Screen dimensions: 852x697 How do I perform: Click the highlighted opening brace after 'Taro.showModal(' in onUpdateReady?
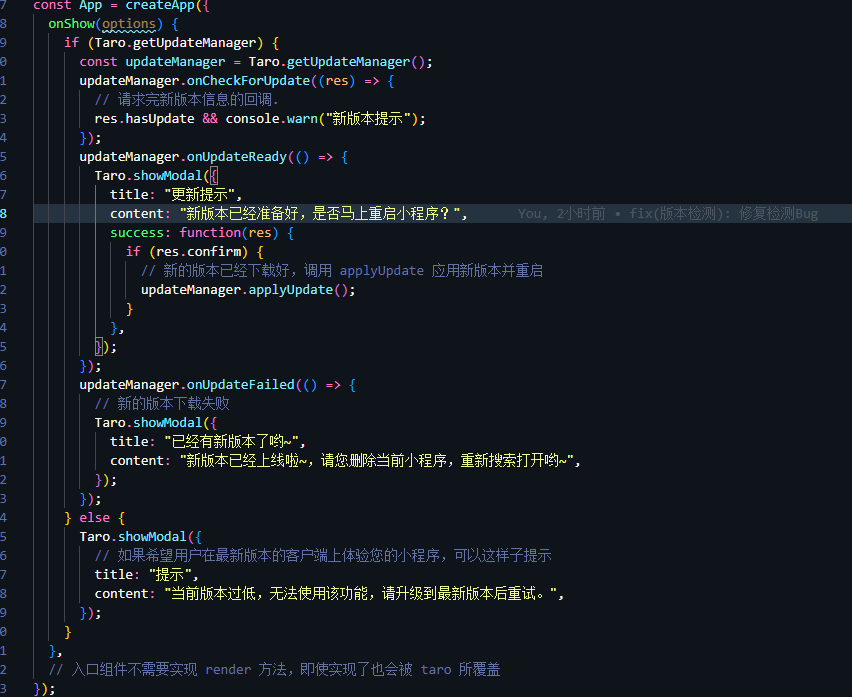[x=214, y=176]
